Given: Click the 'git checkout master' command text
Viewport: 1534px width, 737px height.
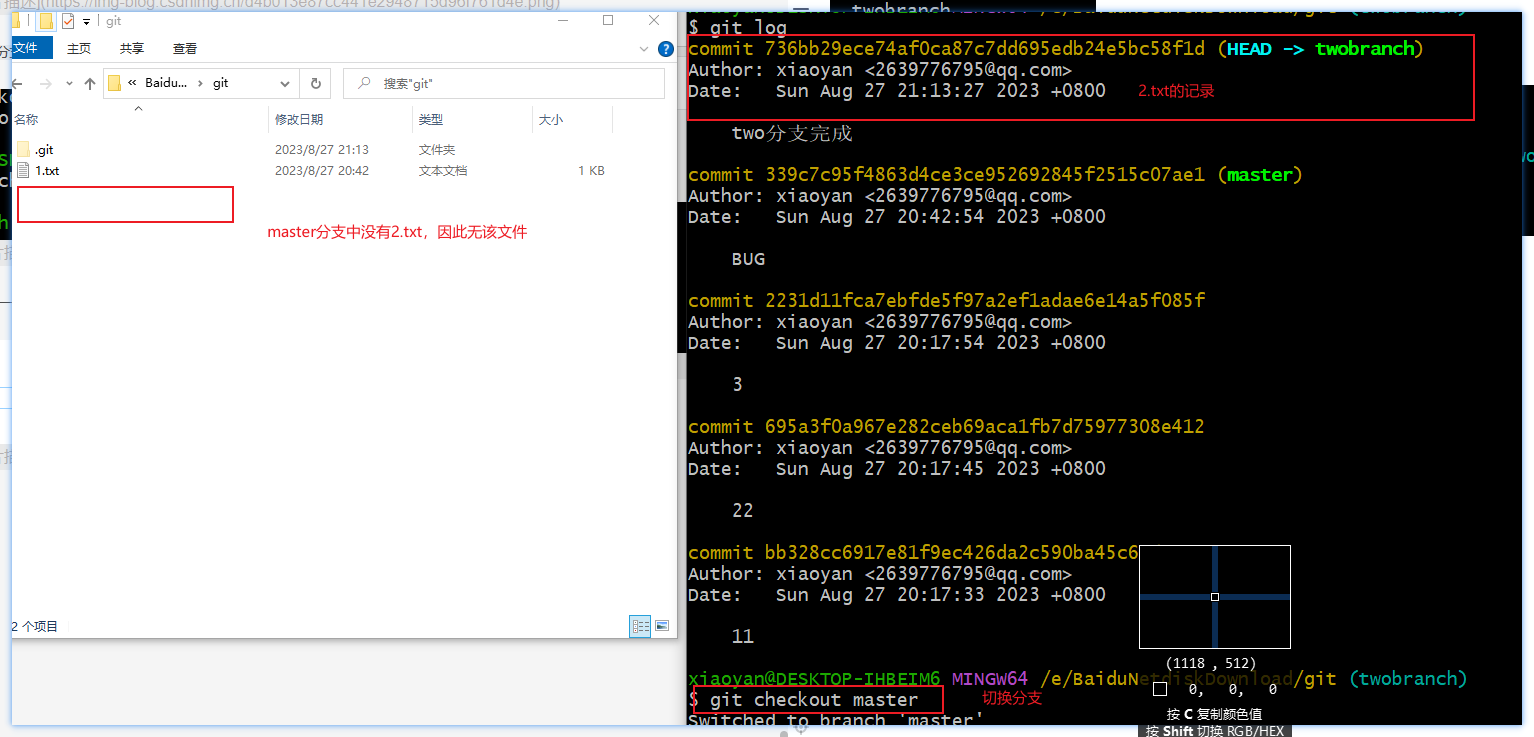Looking at the screenshot, I should (814, 700).
